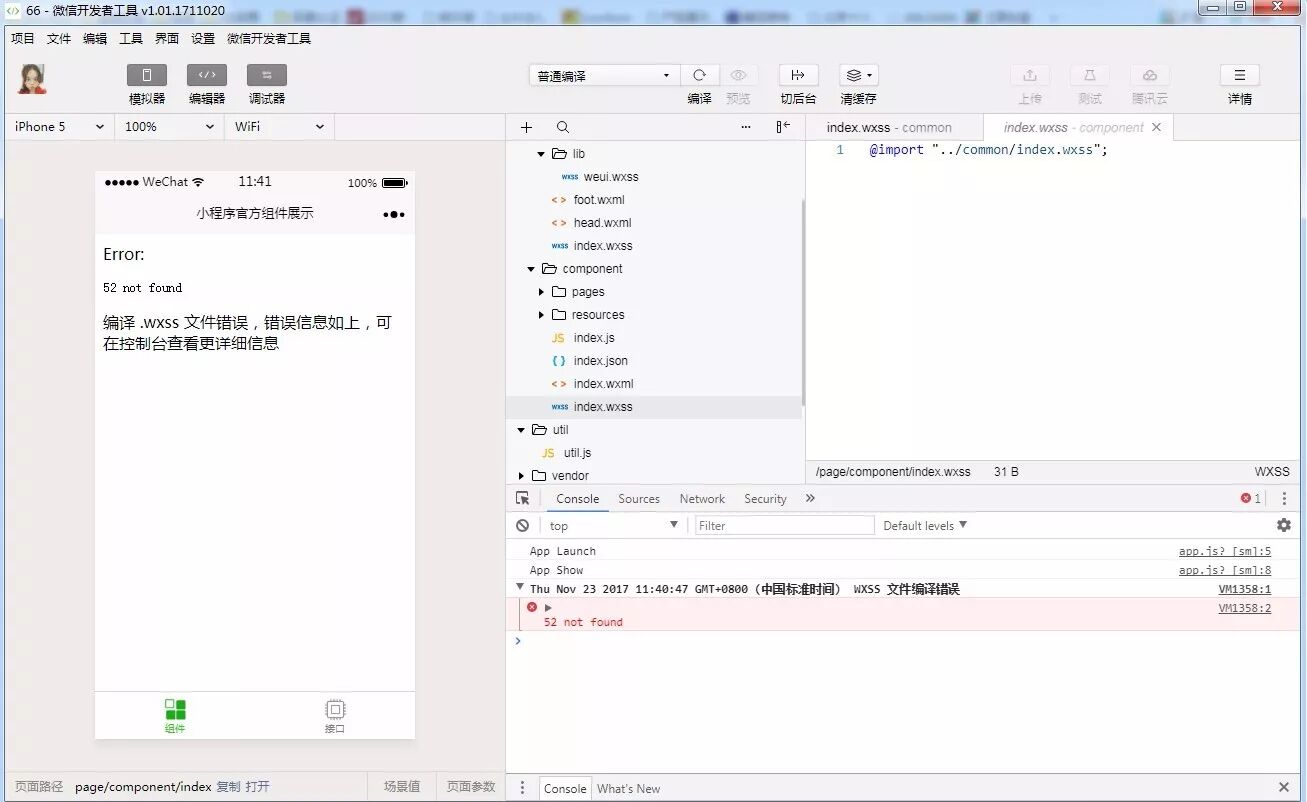This screenshot has width=1307, height=802.
Task: Switch to Security devtools tab
Action: (765, 498)
